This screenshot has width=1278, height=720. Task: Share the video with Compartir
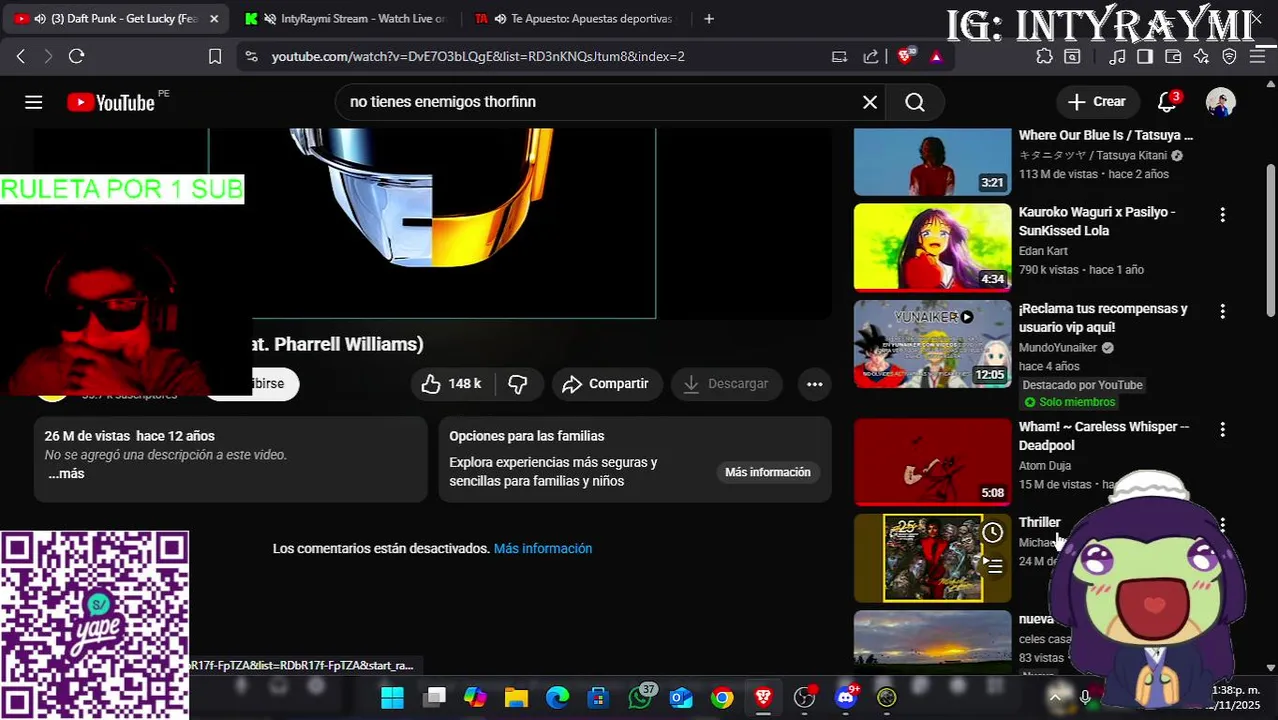(x=606, y=384)
